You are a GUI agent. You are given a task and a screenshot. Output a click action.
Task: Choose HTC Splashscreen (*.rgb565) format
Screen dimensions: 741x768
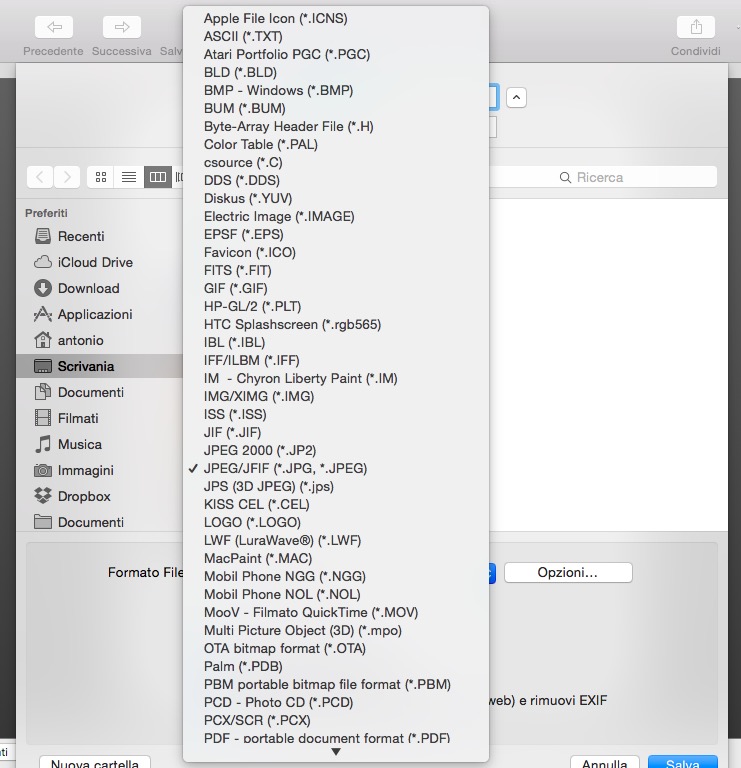(x=336, y=324)
